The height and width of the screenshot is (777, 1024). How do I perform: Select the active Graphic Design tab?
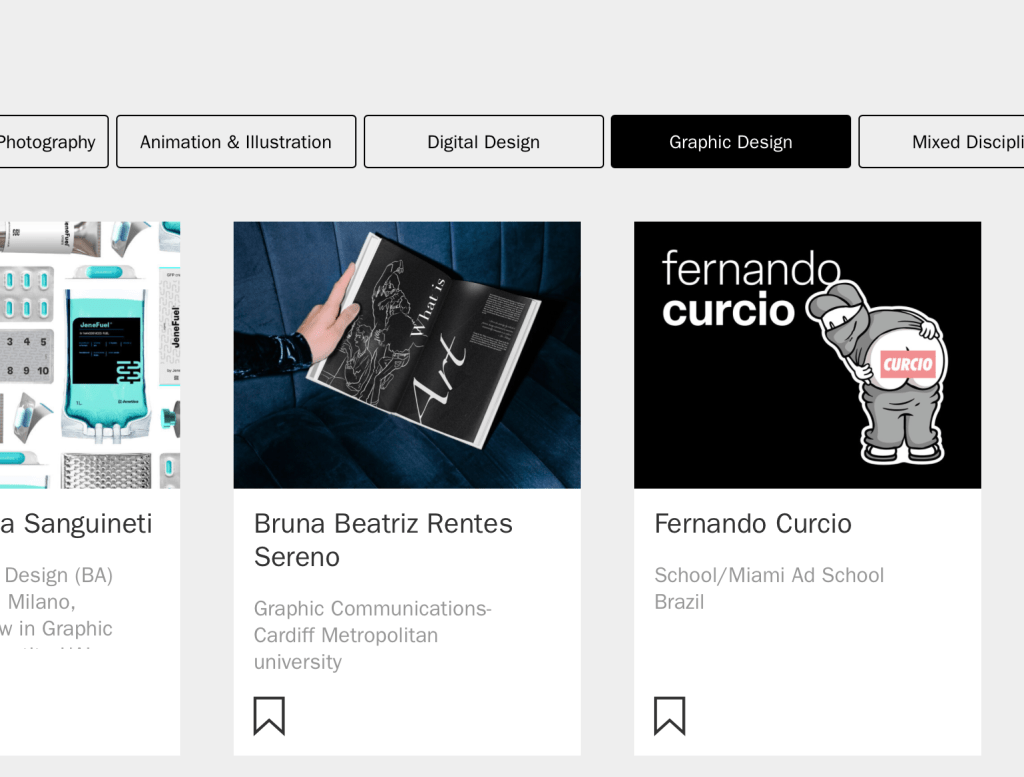coord(730,142)
